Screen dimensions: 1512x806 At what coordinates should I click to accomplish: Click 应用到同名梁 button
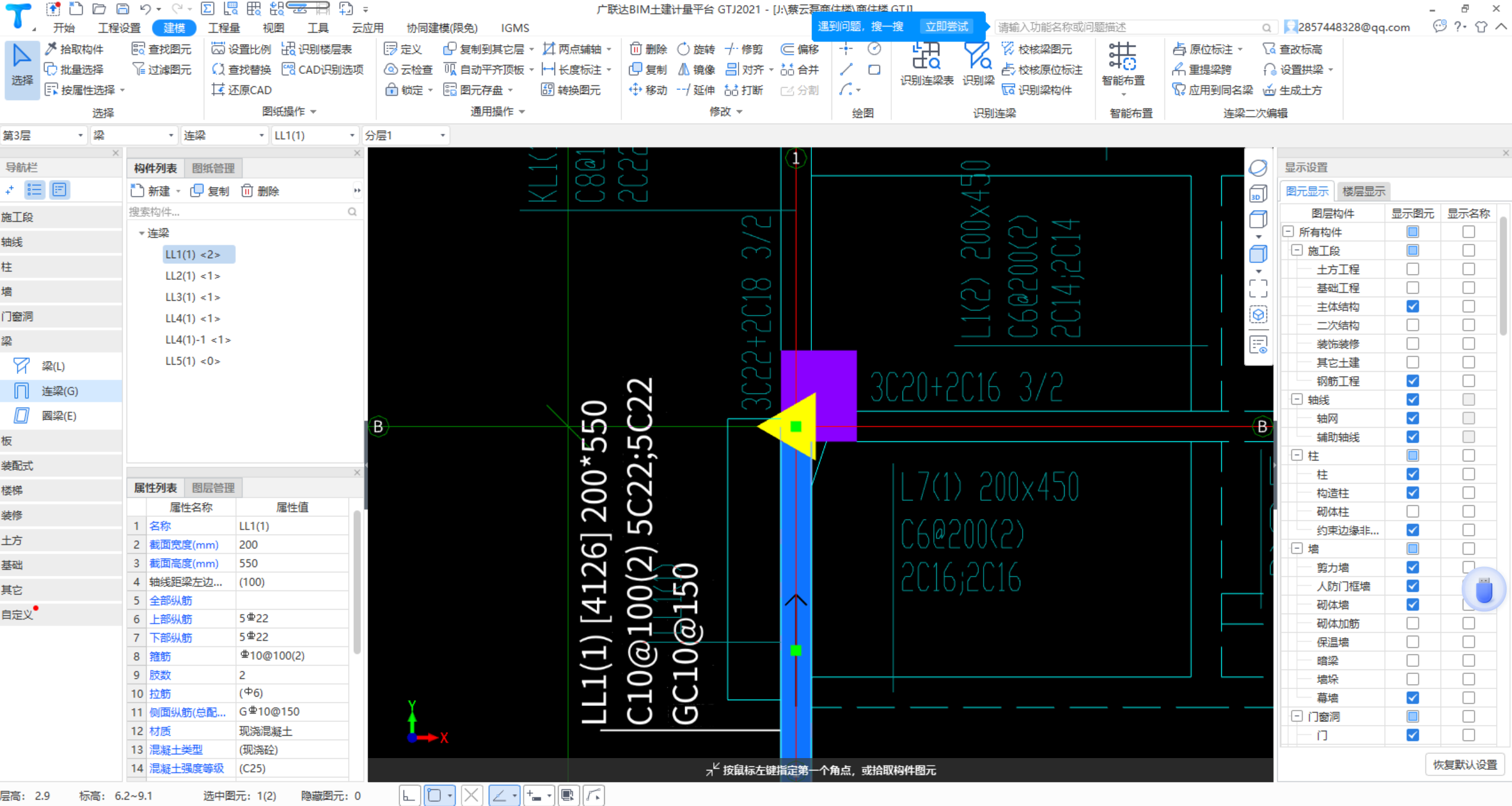[x=1213, y=90]
